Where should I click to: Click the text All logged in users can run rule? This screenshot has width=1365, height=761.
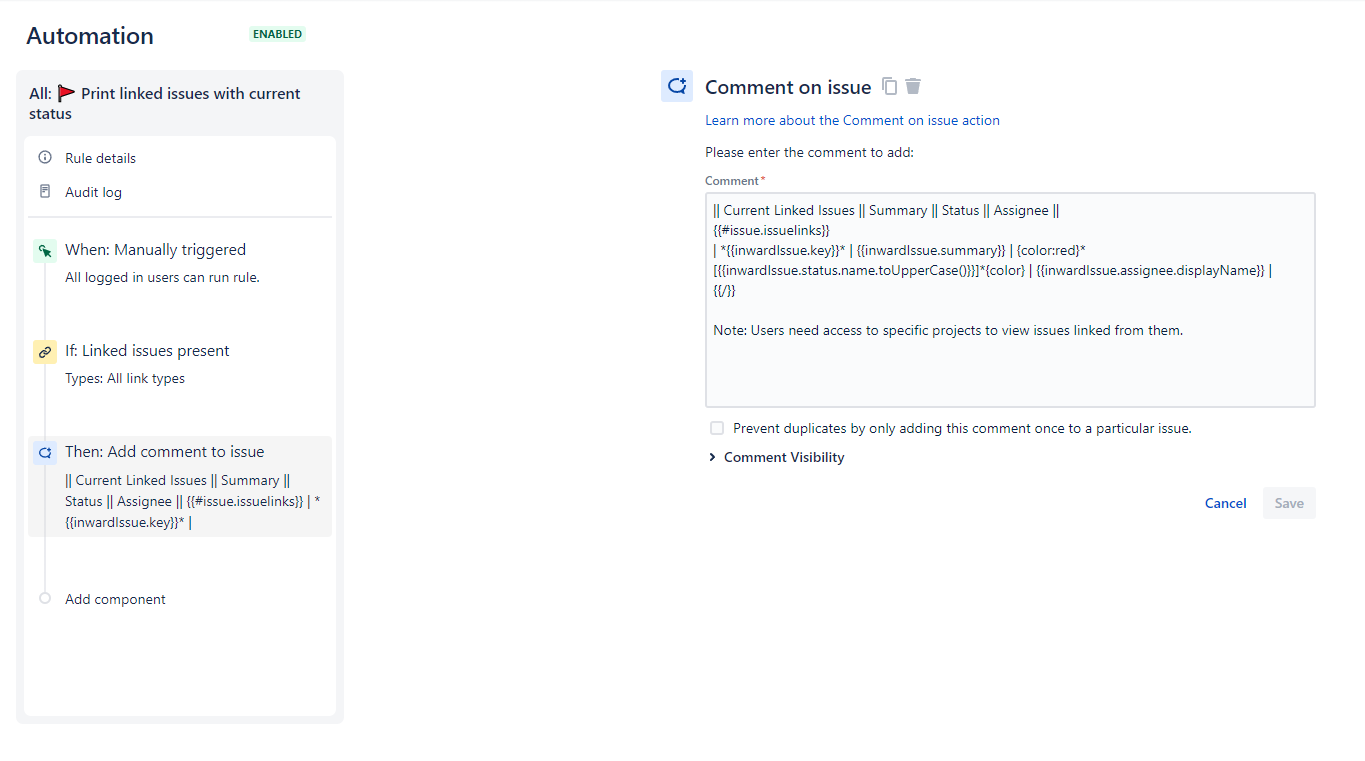(162, 277)
